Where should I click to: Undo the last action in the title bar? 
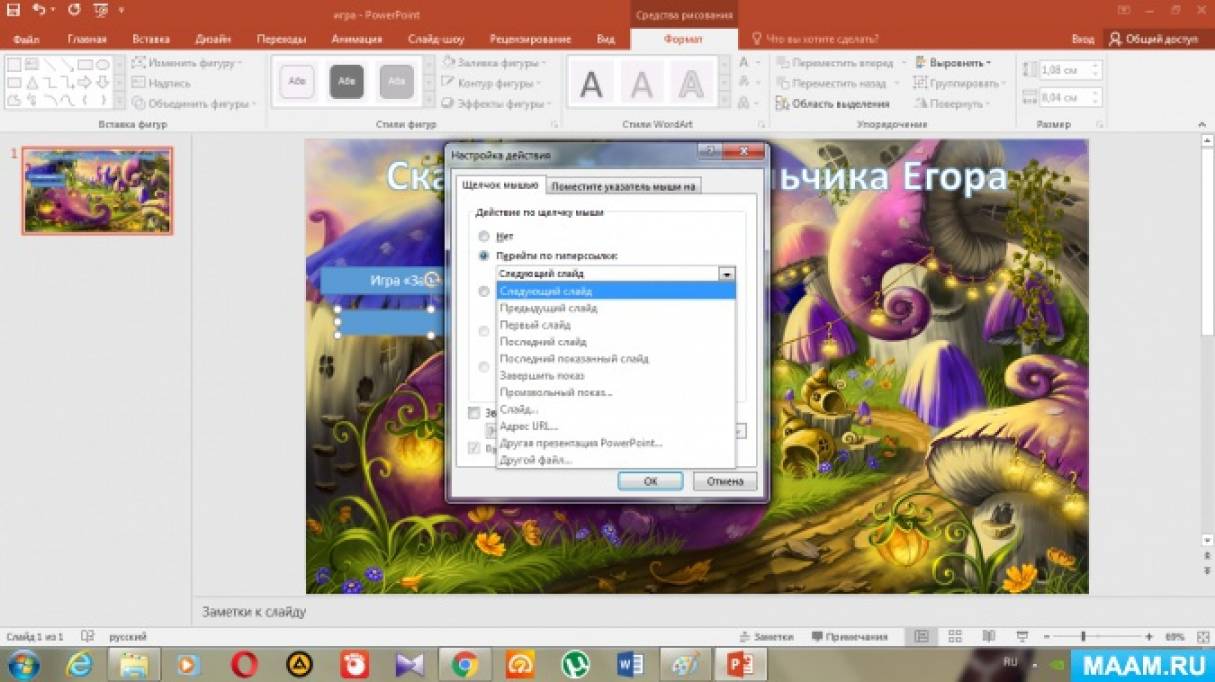tap(38, 11)
